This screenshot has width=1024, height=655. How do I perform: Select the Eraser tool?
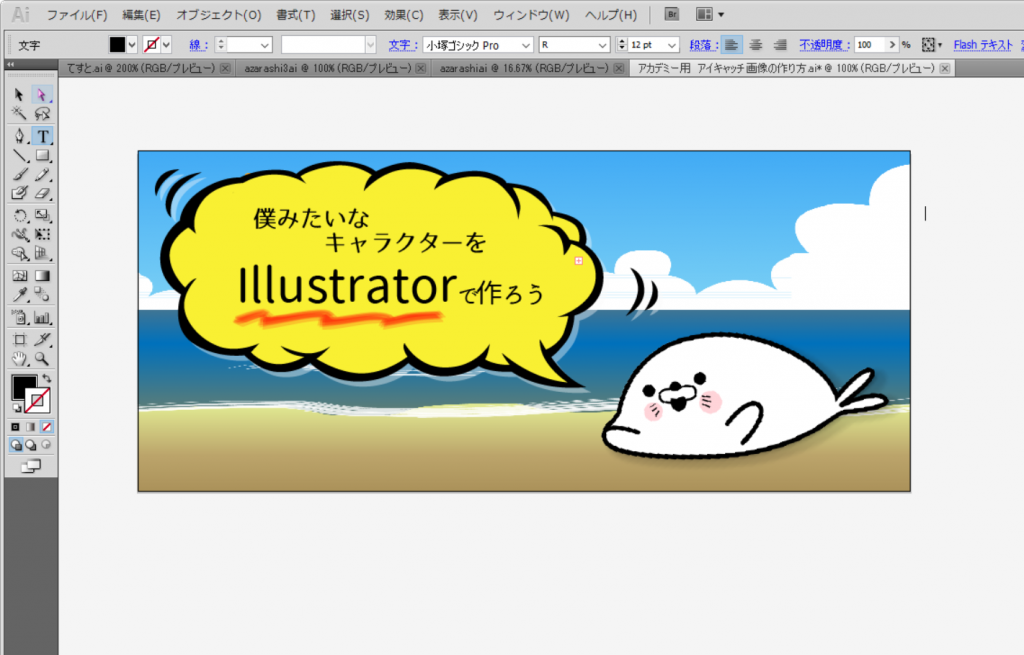point(42,193)
